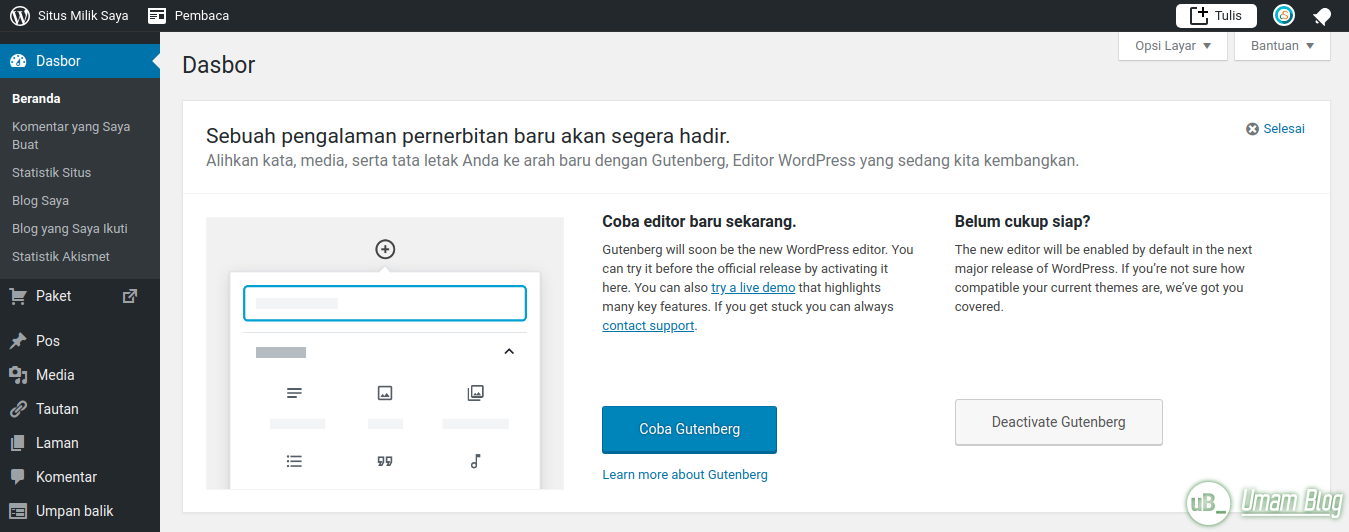Open Statistik Situs submenu item
Image resolution: width=1349 pixels, height=532 pixels.
[x=51, y=173]
